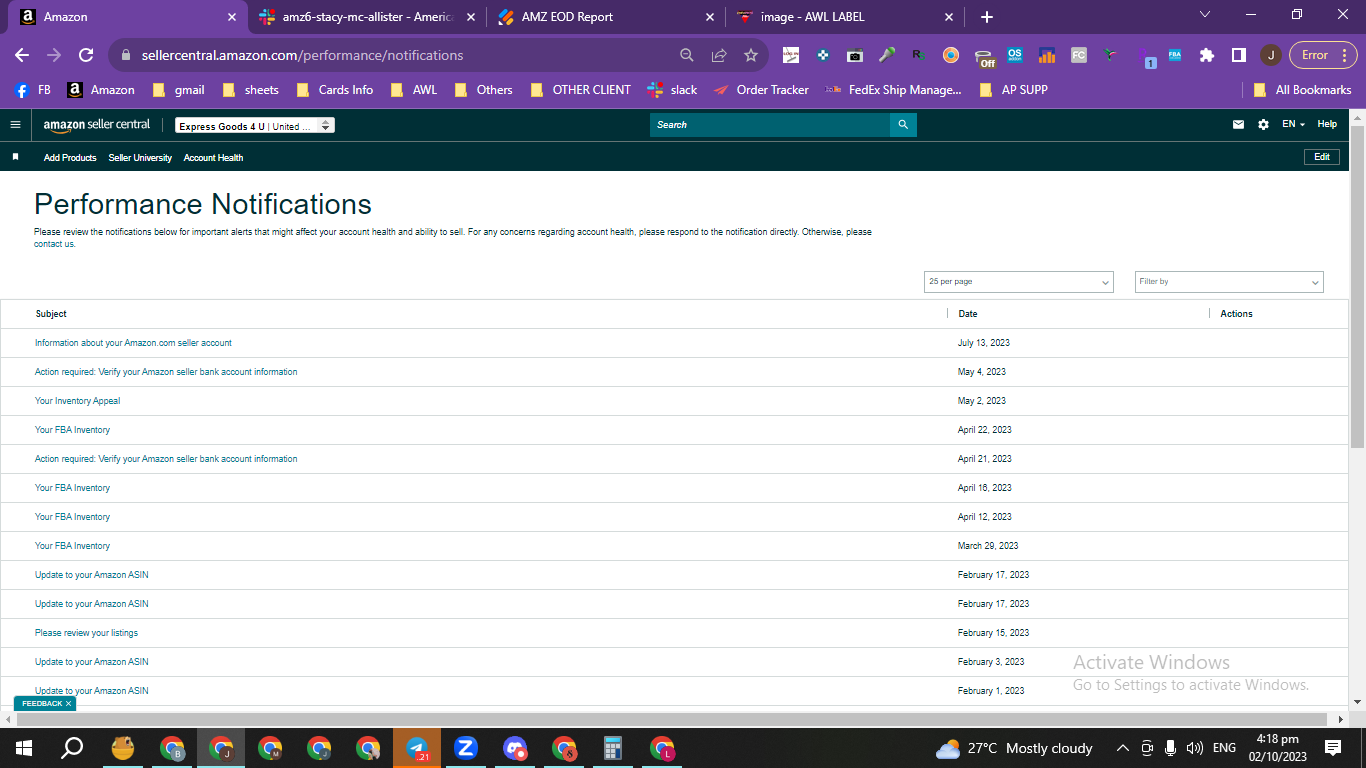1366x768 pixels.
Task: Open the Calculator from the taskbar
Action: point(613,748)
